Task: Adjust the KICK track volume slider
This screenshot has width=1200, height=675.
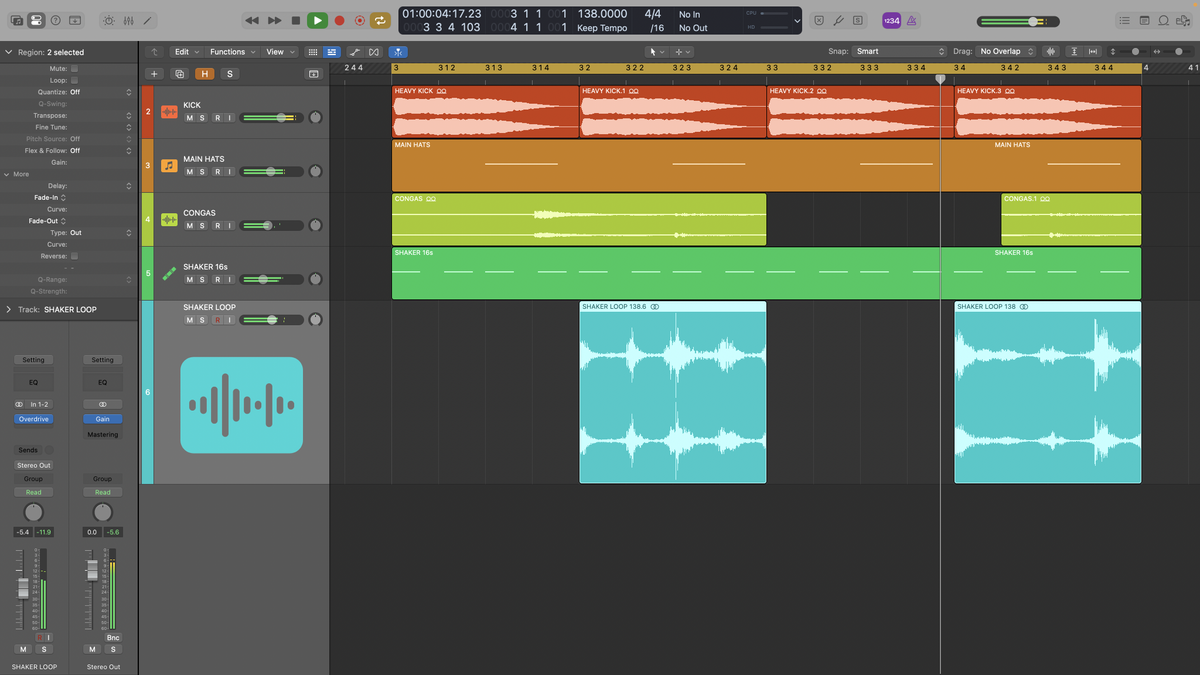Action: pos(271,118)
